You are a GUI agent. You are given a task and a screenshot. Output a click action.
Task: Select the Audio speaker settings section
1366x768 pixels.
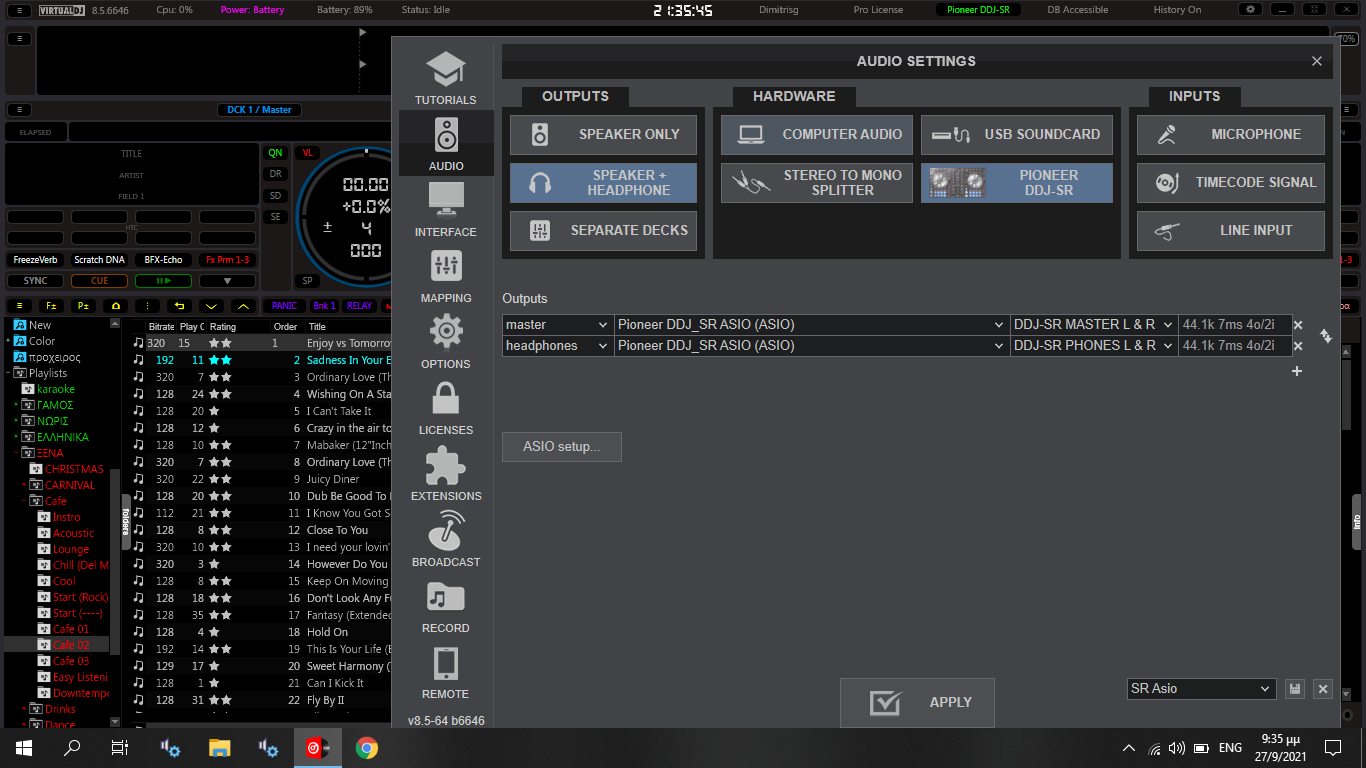[x=446, y=143]
